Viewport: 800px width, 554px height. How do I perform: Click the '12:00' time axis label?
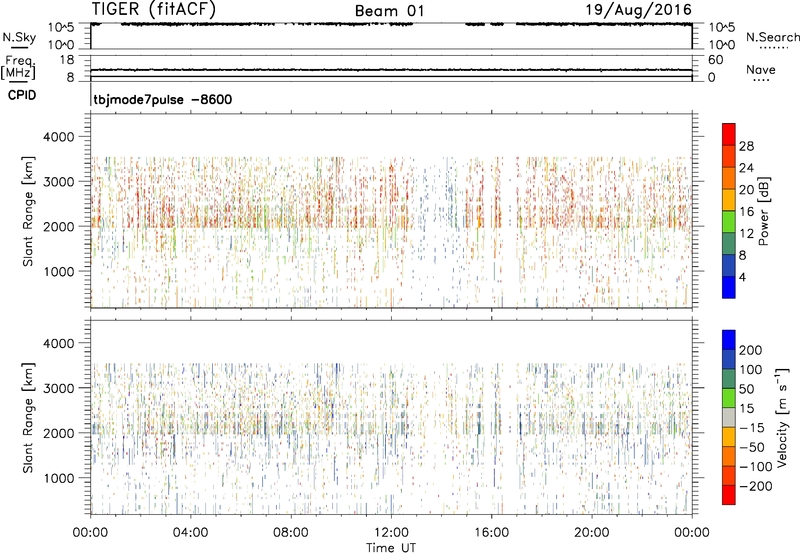(x=391, y=533)
